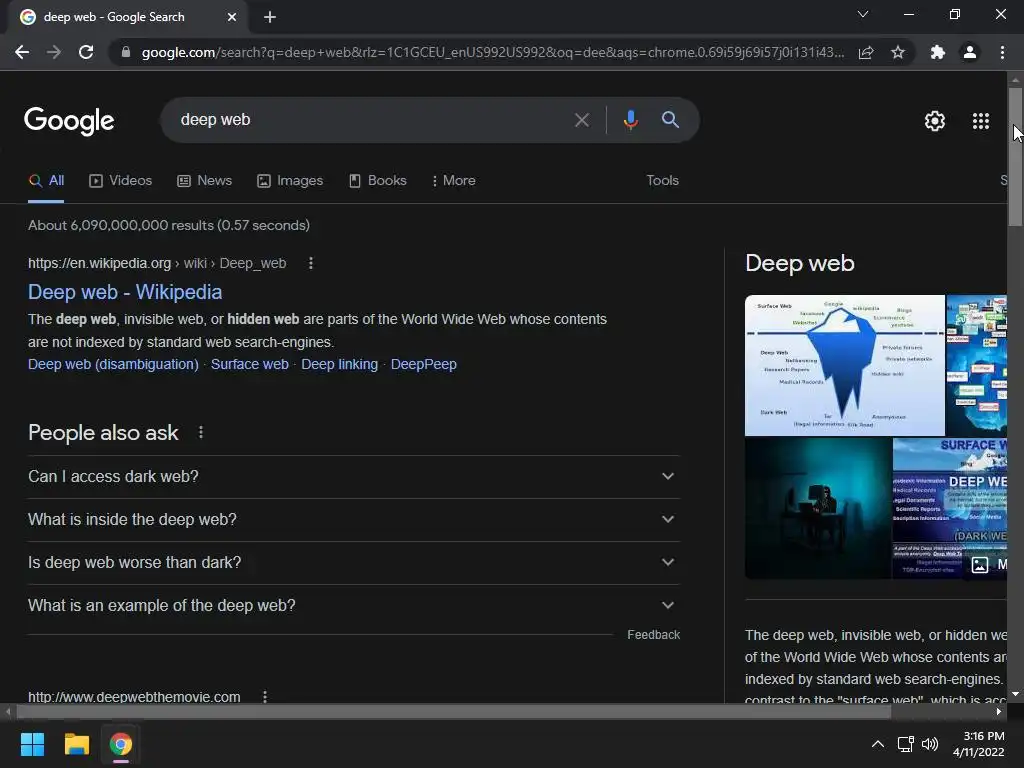Follow the Deep web (disambiguation) link

tap(113, 364)
